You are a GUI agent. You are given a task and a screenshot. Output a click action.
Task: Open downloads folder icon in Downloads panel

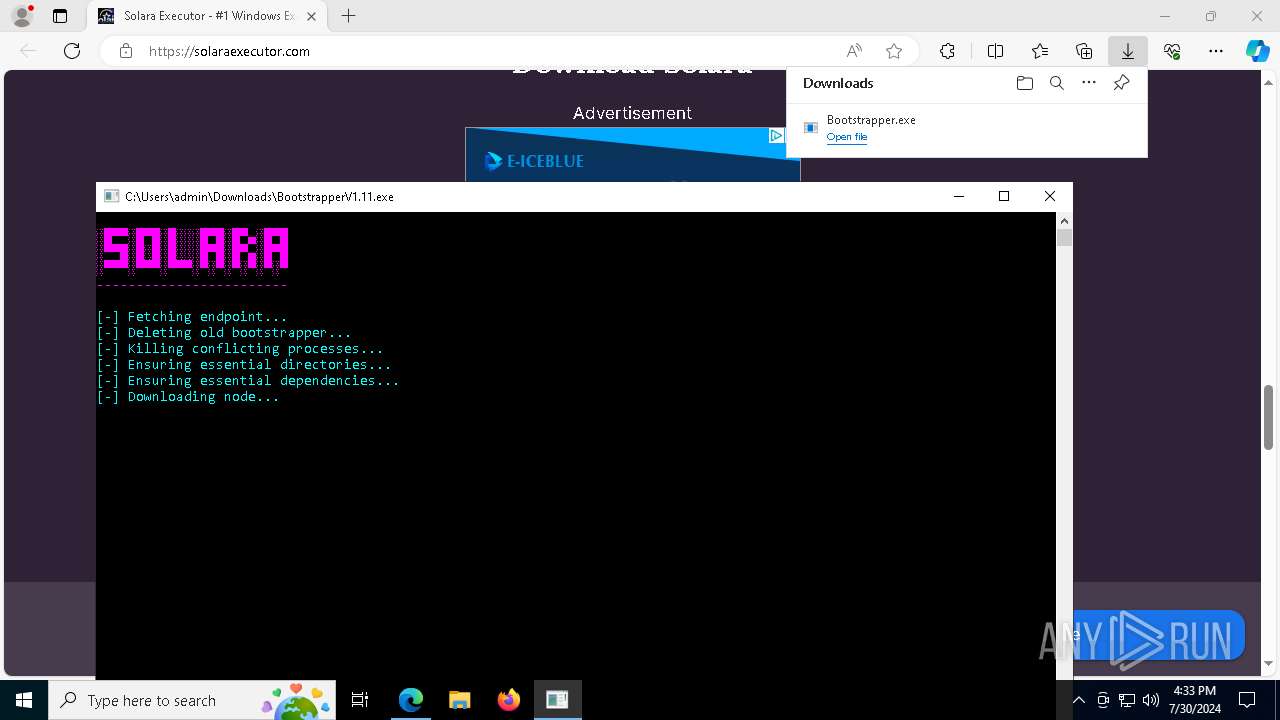(x=1024, y=83)
